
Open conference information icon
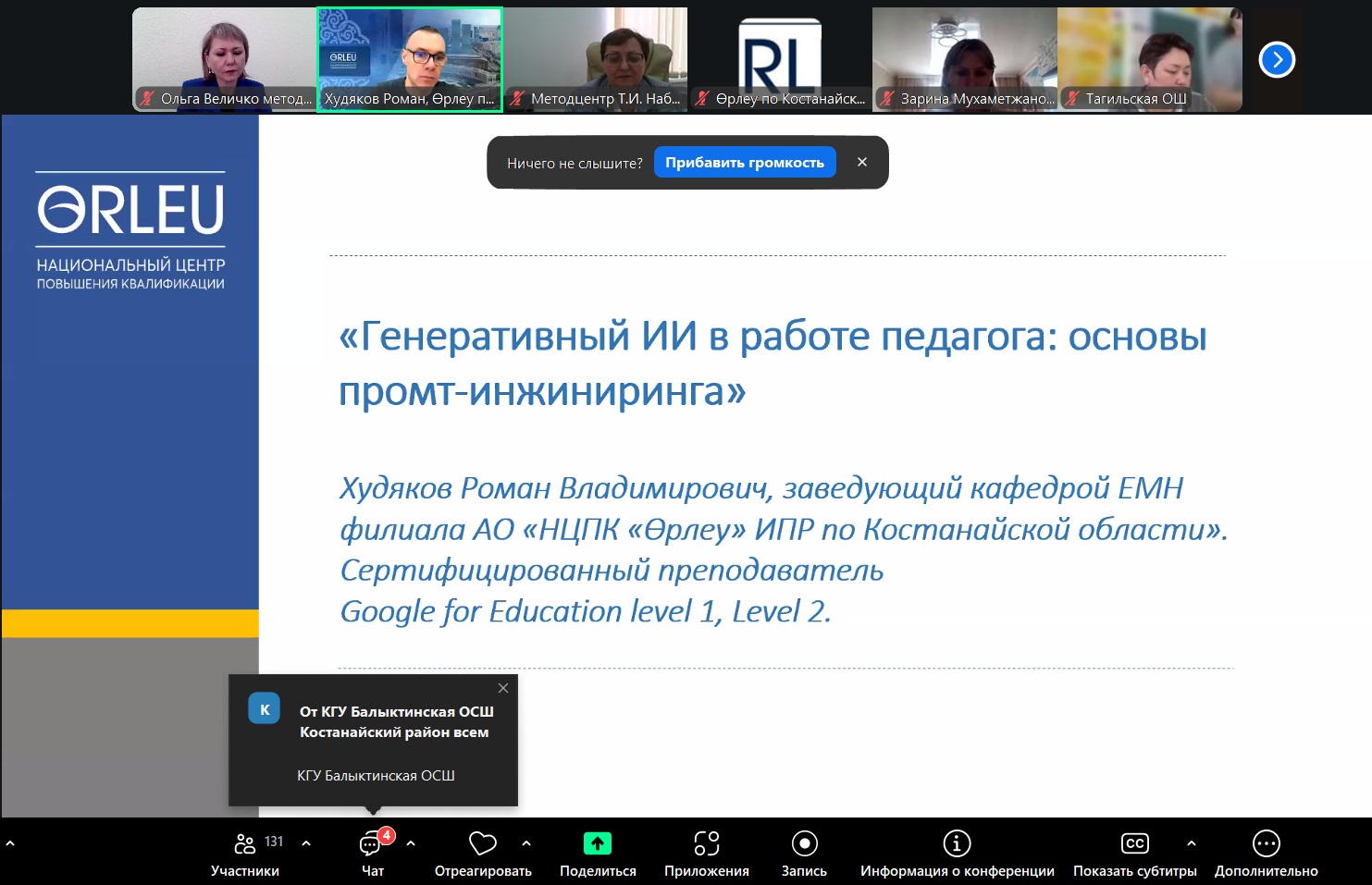[x=957, y=844]
